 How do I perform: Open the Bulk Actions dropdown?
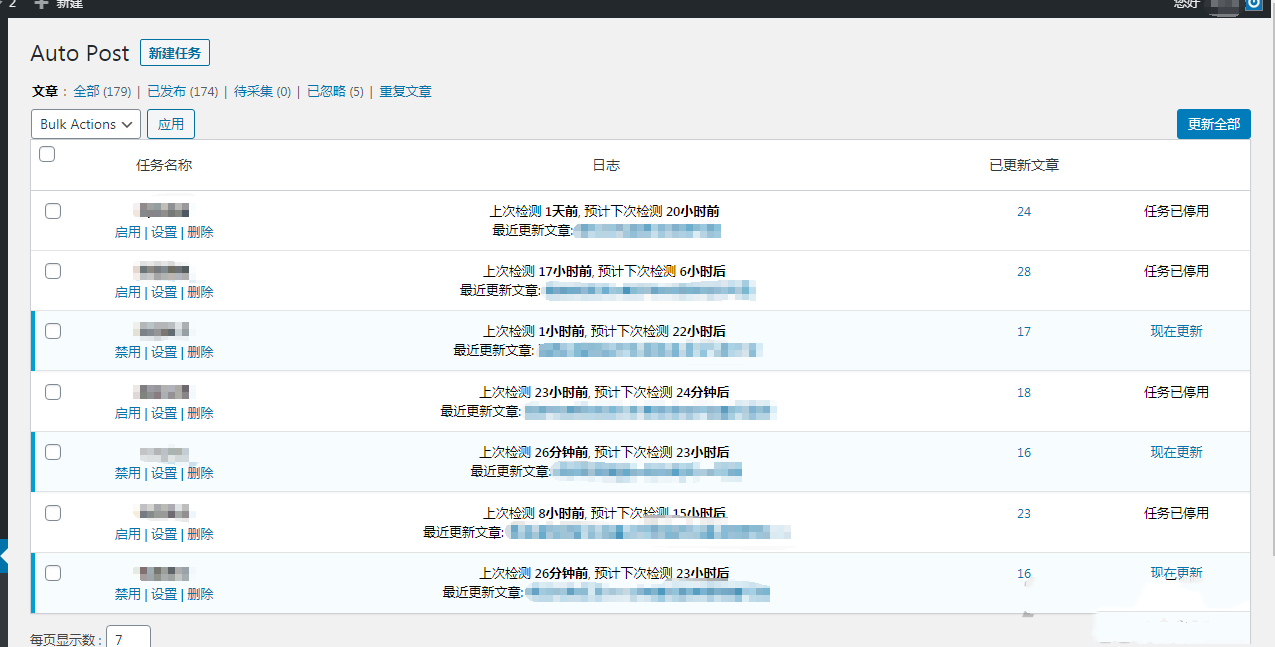(86, 124)
